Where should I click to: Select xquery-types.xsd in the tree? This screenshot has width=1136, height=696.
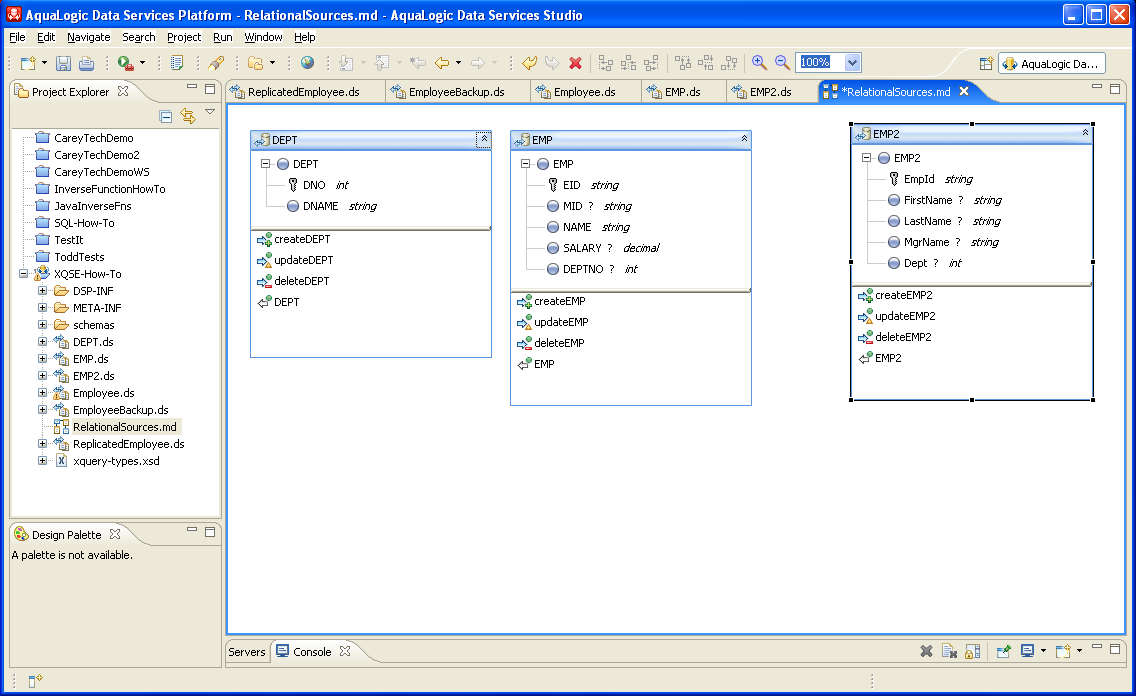116,461
